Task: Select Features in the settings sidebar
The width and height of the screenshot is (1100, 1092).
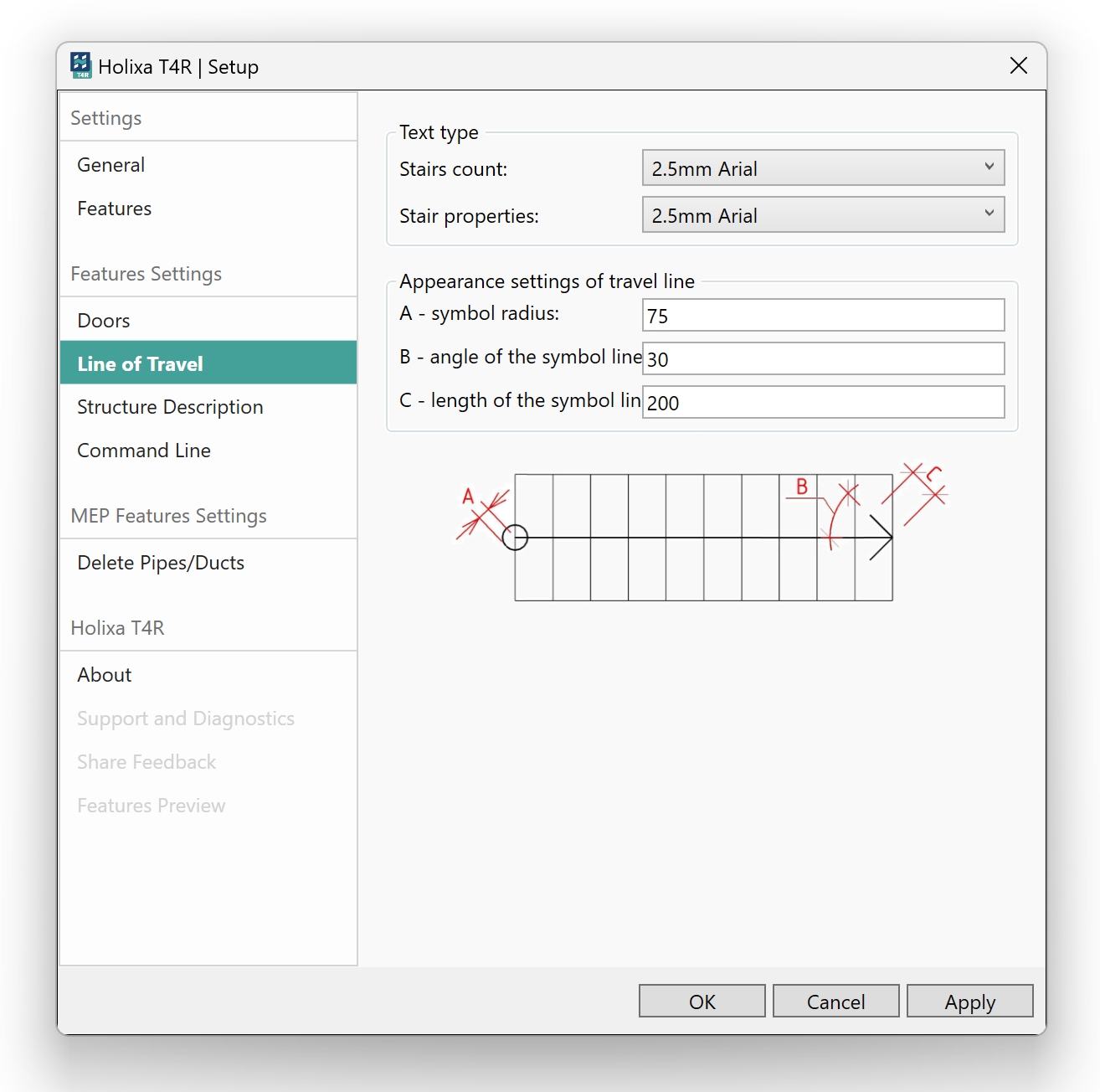Action: pyautogui.click(x=115, y=209)
